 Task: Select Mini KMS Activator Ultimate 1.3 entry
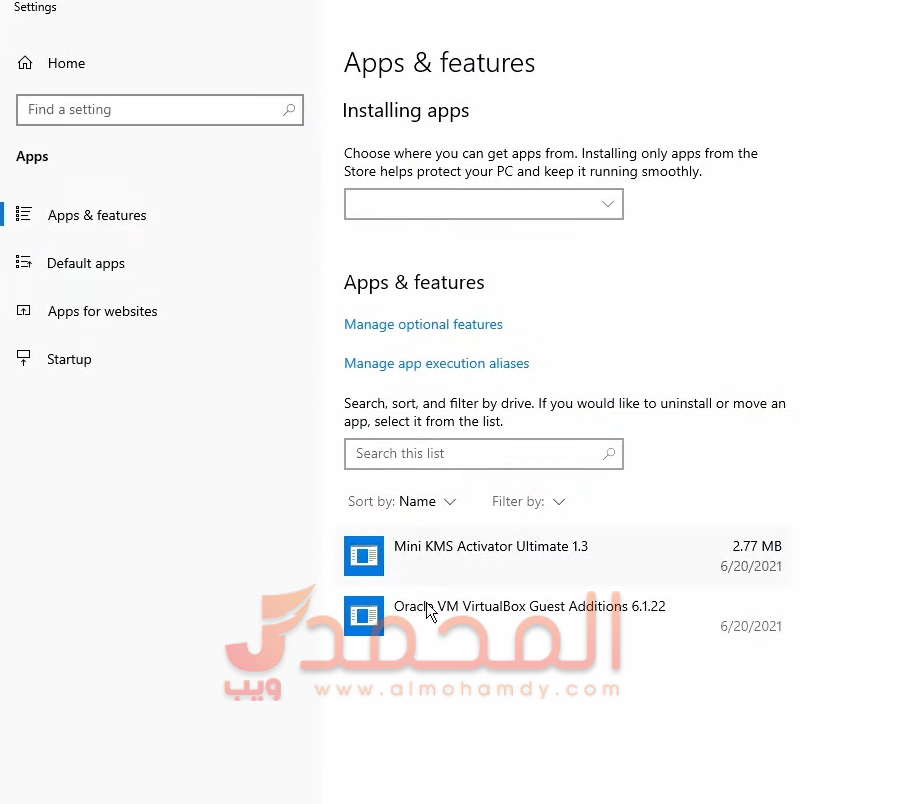click(567, 556)
